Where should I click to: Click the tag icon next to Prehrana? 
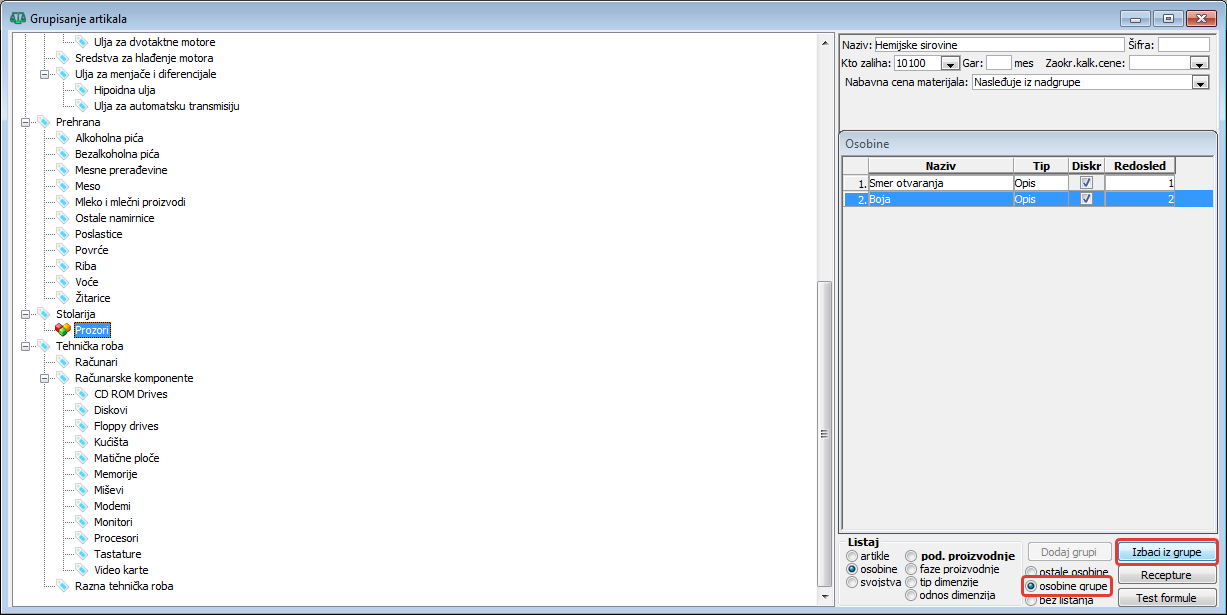click(x=44, y=122)
